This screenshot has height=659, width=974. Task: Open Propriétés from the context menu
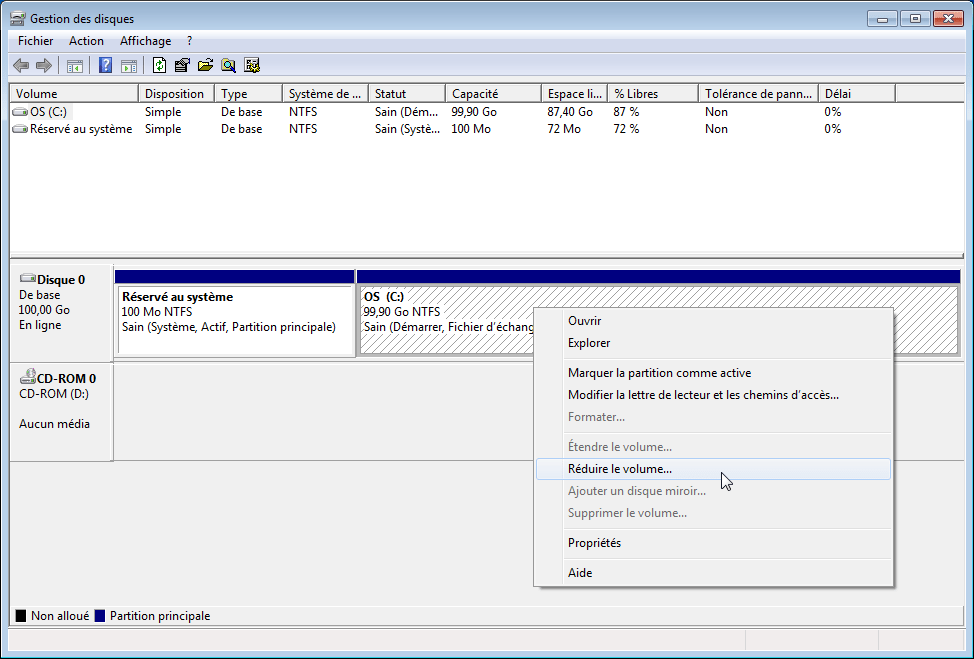click(x=713, y=543)
